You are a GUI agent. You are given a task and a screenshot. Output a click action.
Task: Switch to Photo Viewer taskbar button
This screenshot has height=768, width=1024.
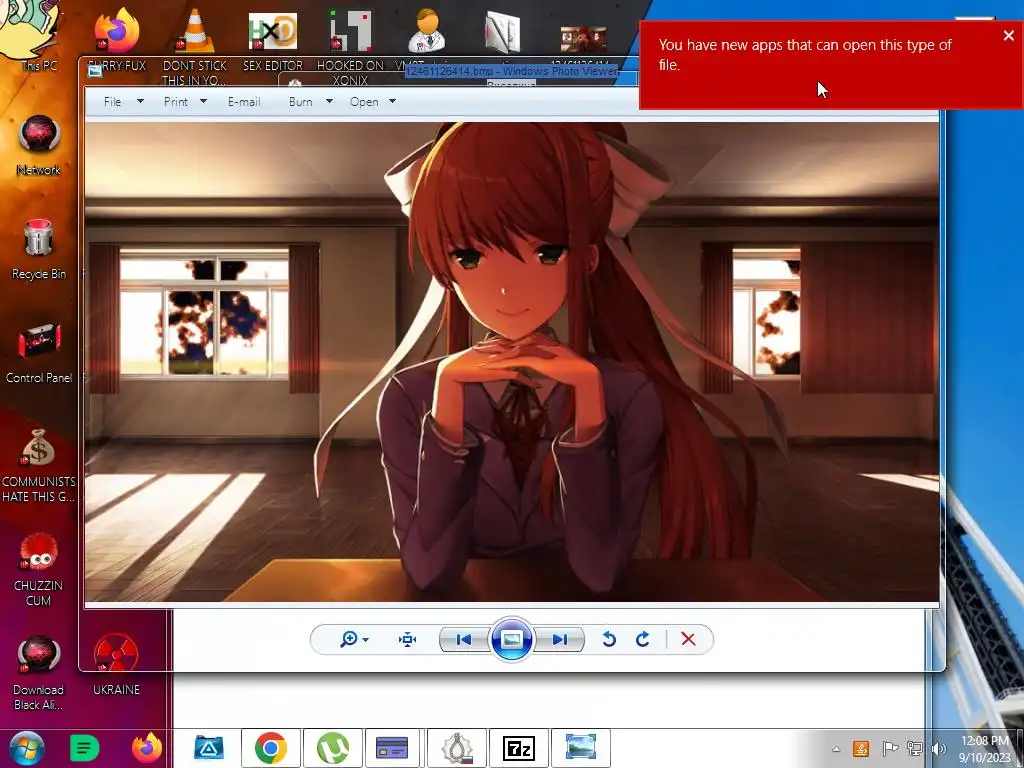(581, 748)
